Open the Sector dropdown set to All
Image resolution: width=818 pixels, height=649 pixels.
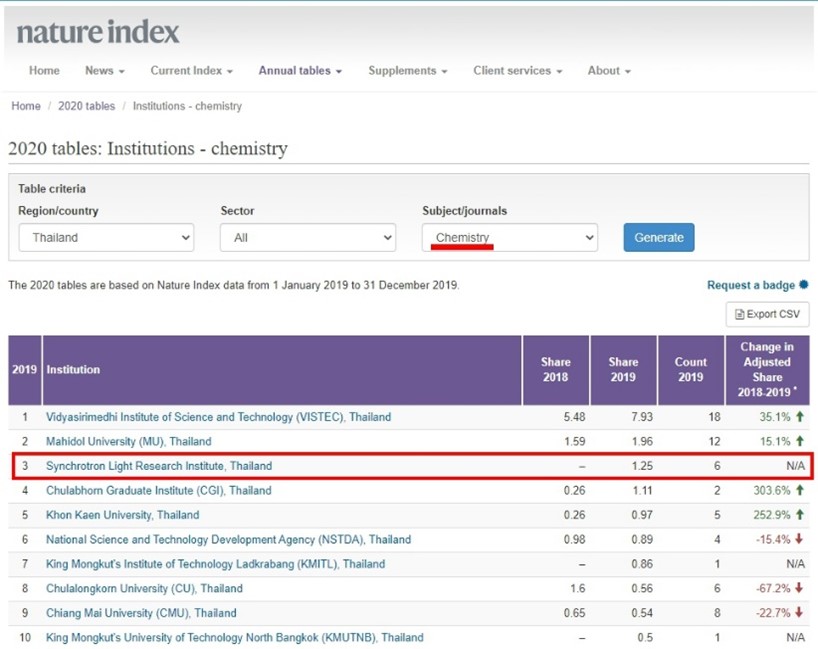[308, 237]
